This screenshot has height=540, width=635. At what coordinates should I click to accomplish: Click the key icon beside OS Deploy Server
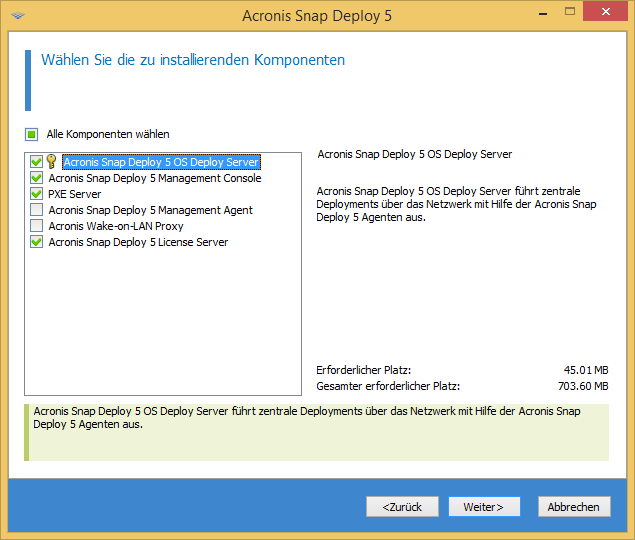pos(51,161)
